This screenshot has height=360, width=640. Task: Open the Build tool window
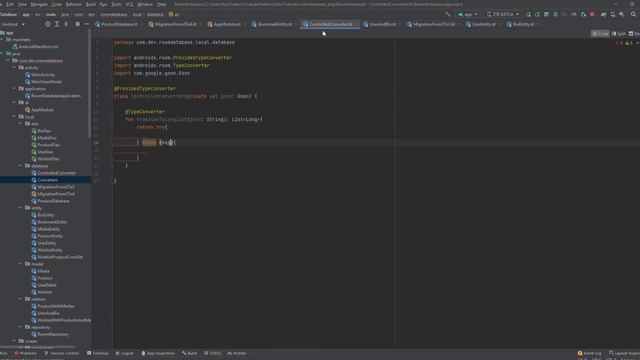(190, 353)
